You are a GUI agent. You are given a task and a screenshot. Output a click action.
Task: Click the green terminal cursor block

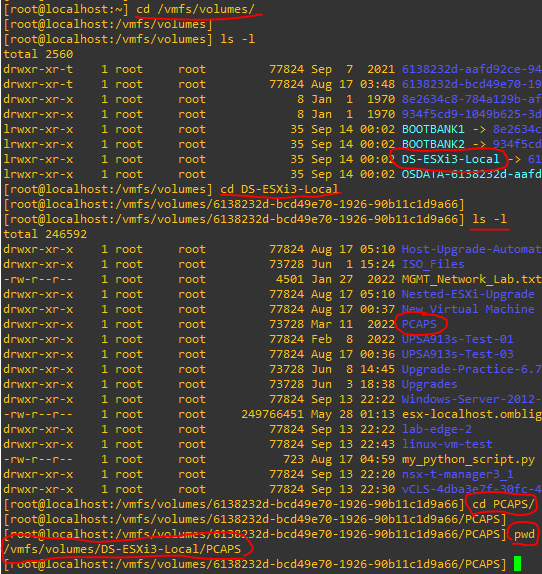(517, 564)
